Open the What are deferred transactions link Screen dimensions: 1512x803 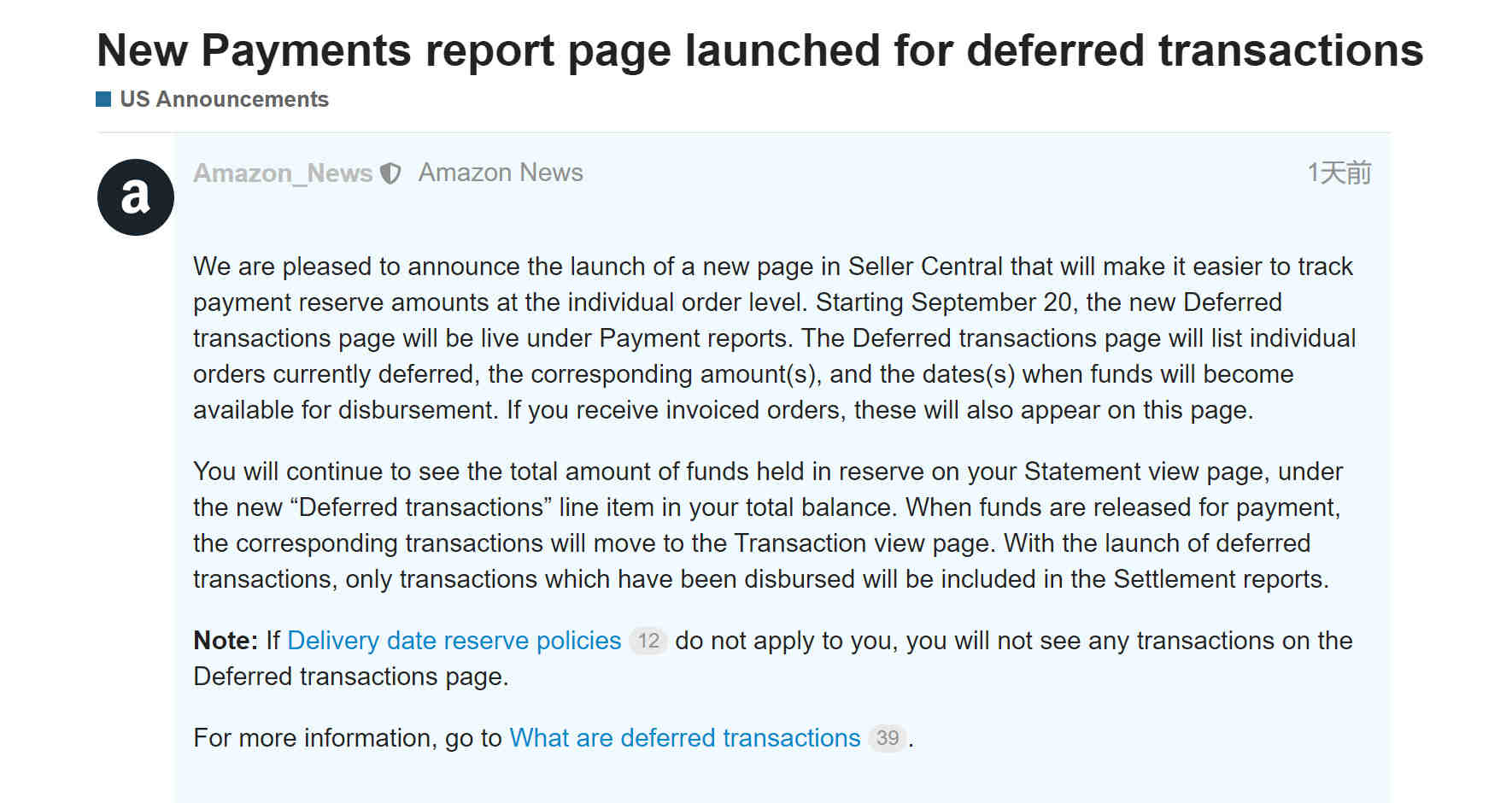point(685,738)
